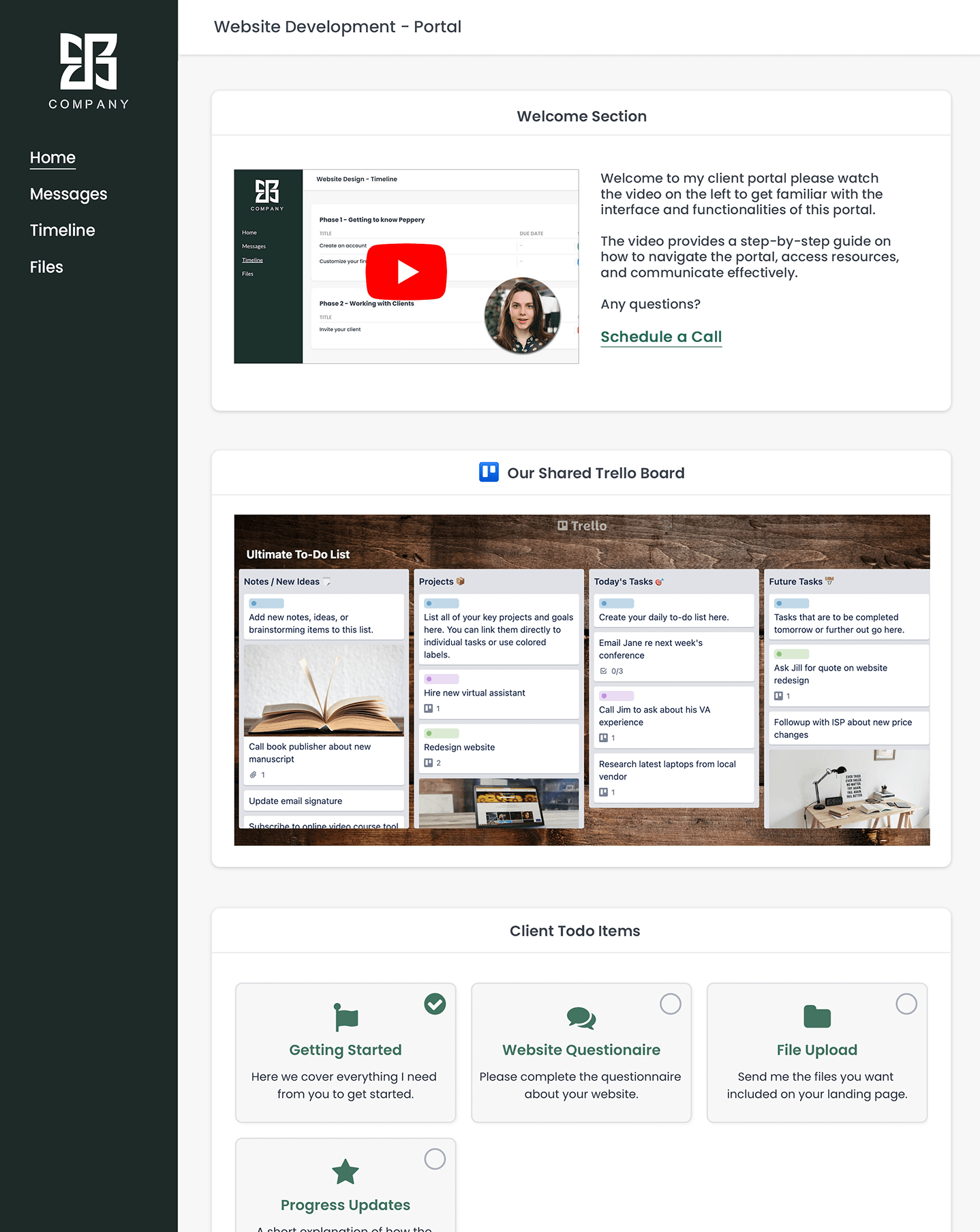Click box emoji next to Projects header
980x1232 pixels.
pos(460,581)
